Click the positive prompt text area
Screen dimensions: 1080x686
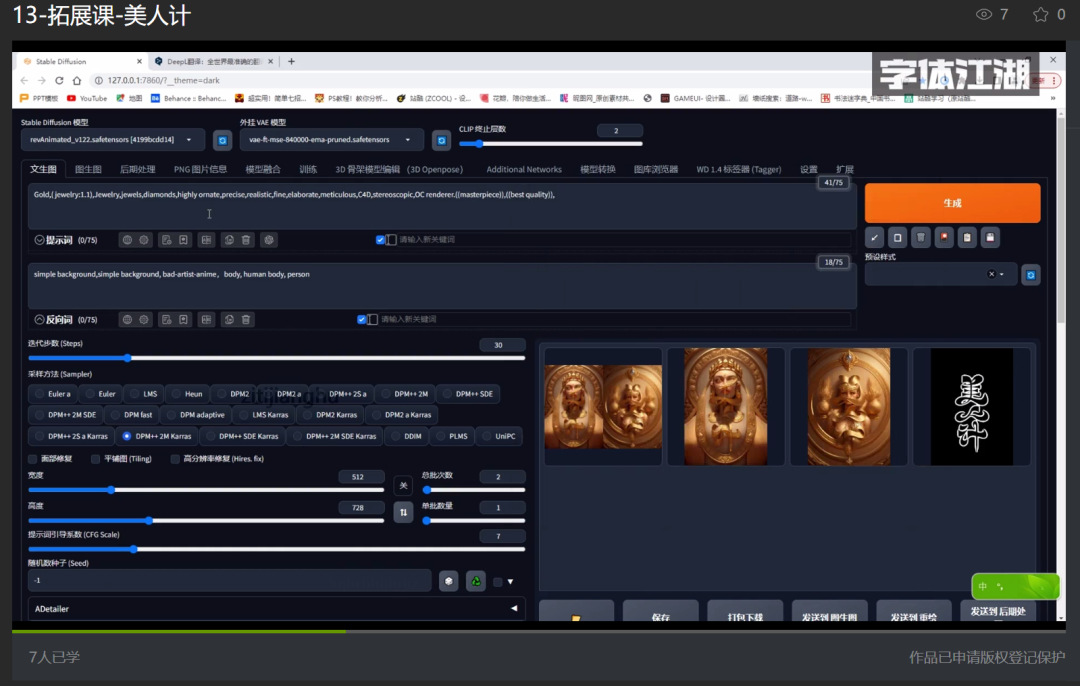tap(442, 206)
